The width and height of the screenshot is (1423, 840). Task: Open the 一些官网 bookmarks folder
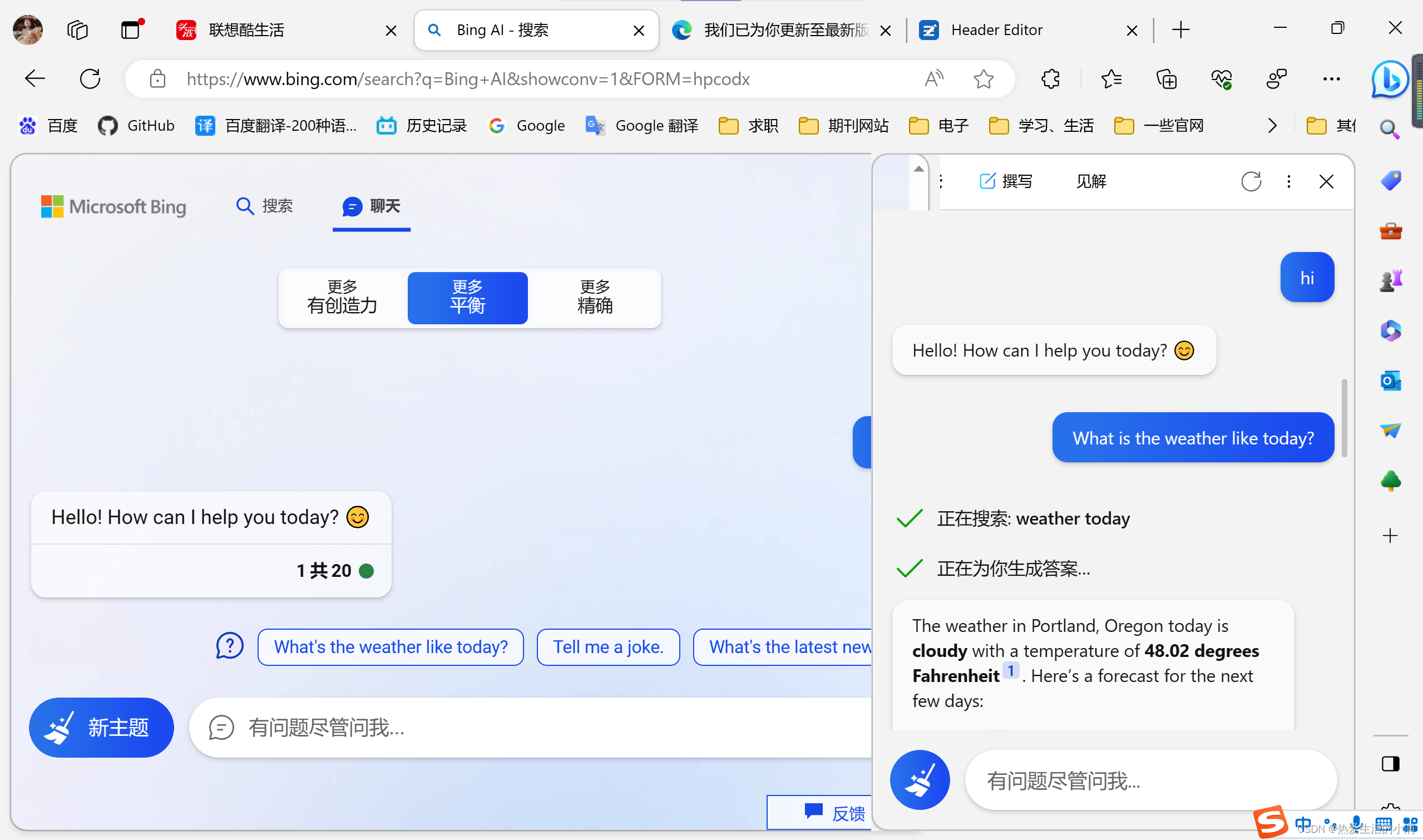[x=1159, y=125]
